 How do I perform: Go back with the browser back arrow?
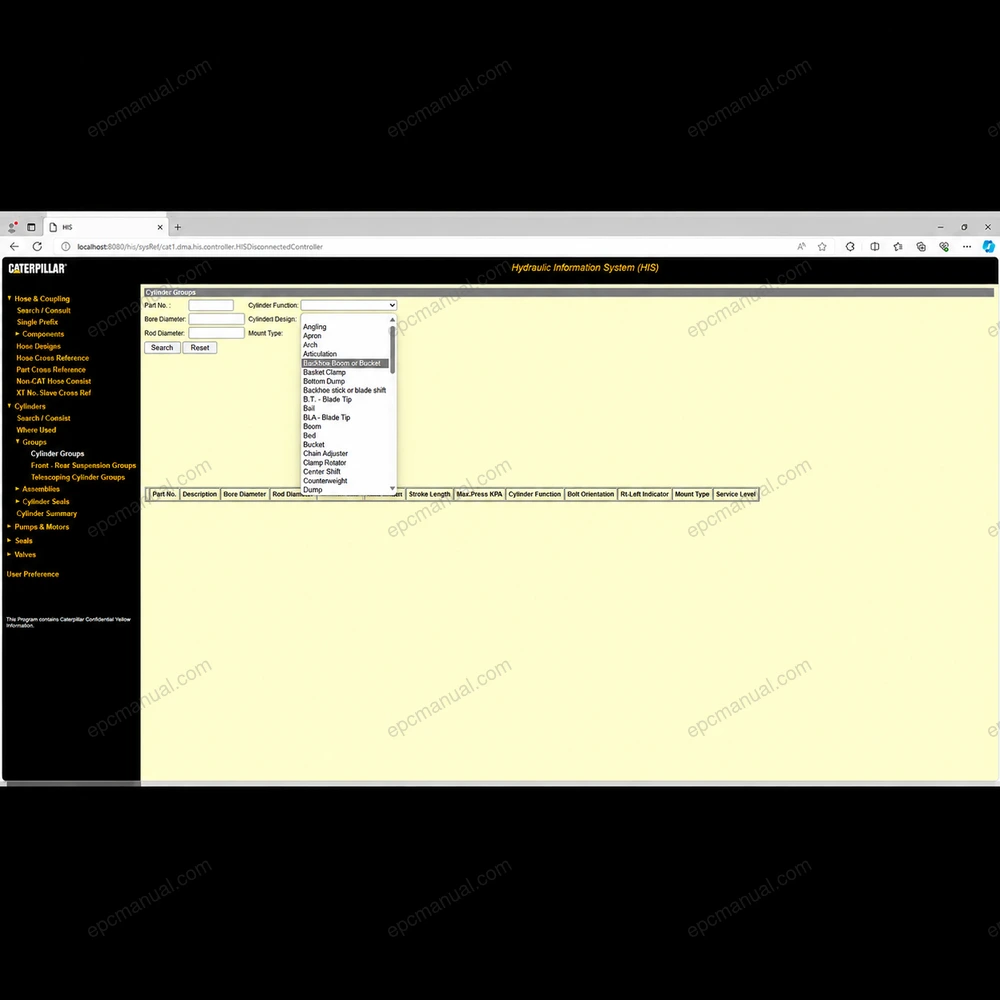[15, 247]
